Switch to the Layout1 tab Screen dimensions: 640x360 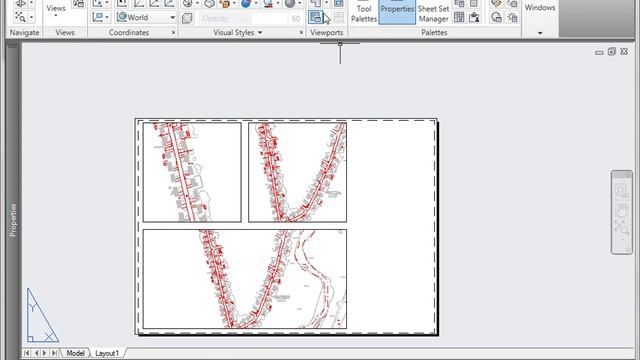pyautogui.click(x=107, y=353)
